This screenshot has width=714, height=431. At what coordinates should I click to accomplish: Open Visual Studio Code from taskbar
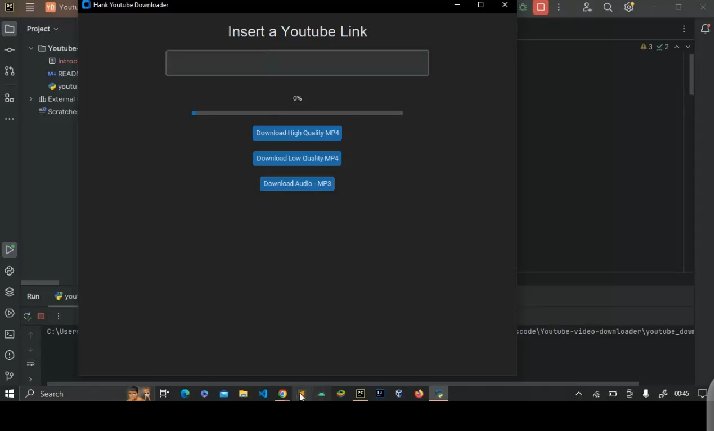pos(263,394)
